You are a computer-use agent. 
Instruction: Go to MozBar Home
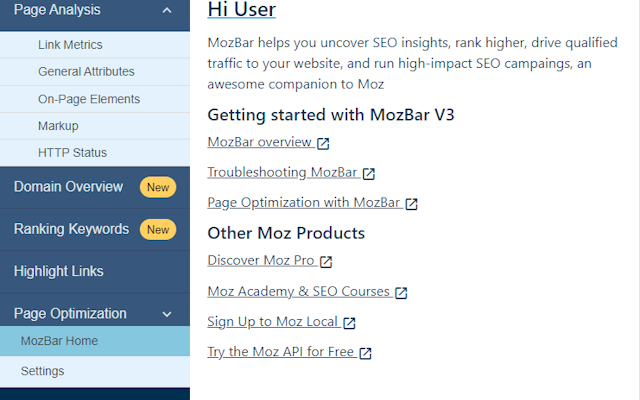coord(95,341)
